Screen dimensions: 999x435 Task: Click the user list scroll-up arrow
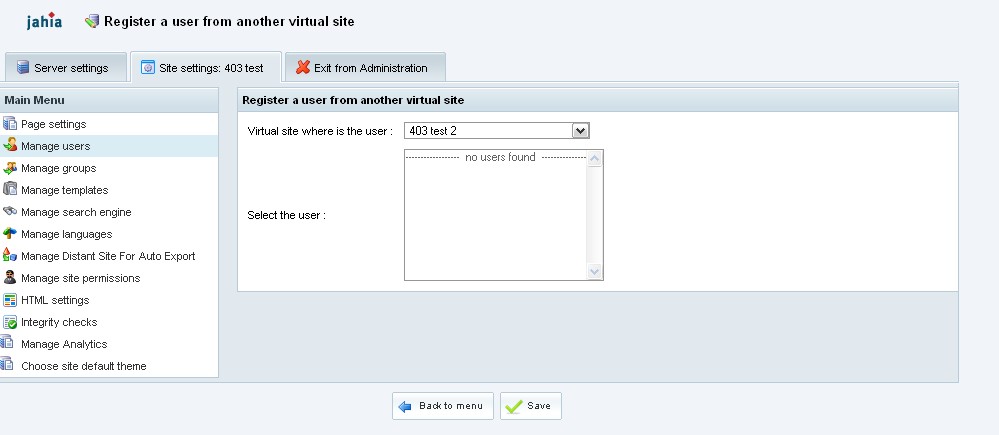click(x=594, y=159)
